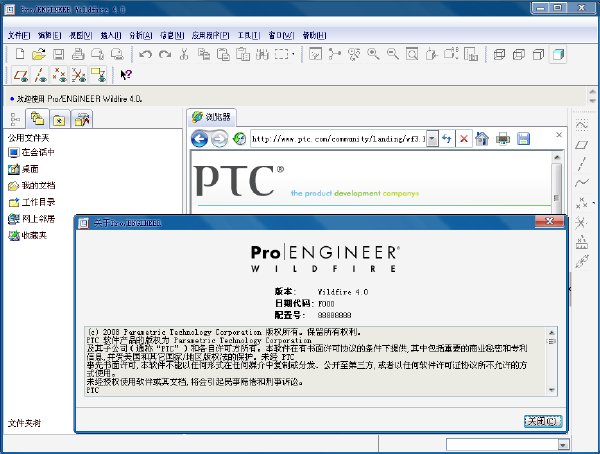600x454 pixels.
Task: Open context-sensitive help arrow icon
Action: [x=126, y=74]
